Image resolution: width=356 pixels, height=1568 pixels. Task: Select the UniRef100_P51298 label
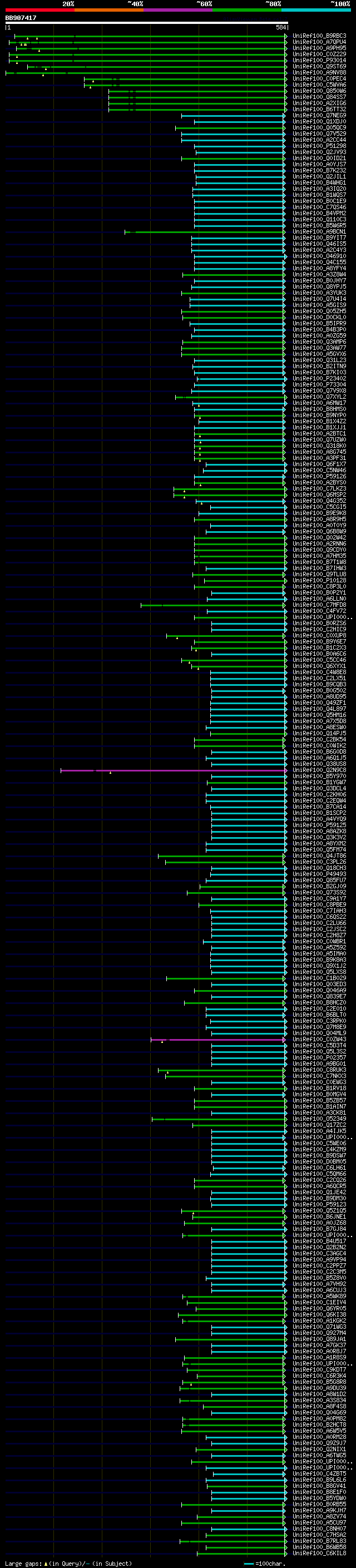tap(319, 146)
